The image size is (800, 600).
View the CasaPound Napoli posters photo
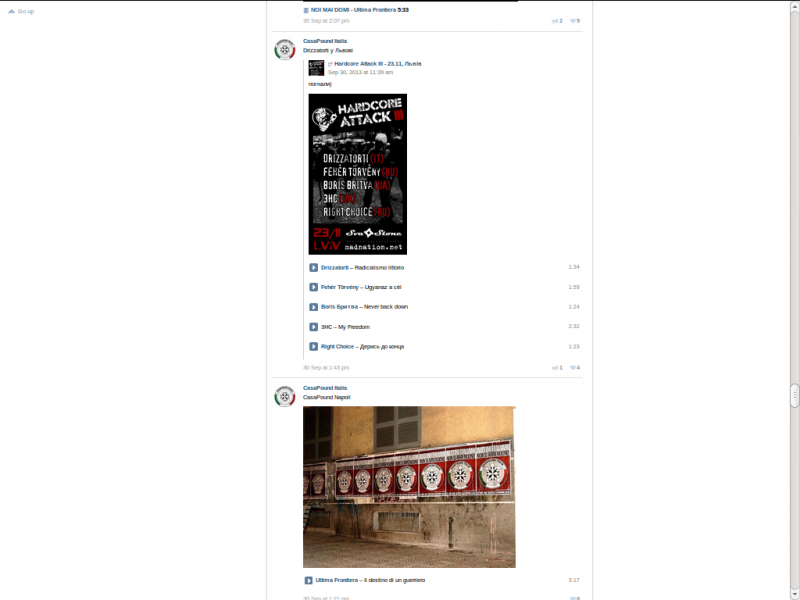click(x=409, y=487)
